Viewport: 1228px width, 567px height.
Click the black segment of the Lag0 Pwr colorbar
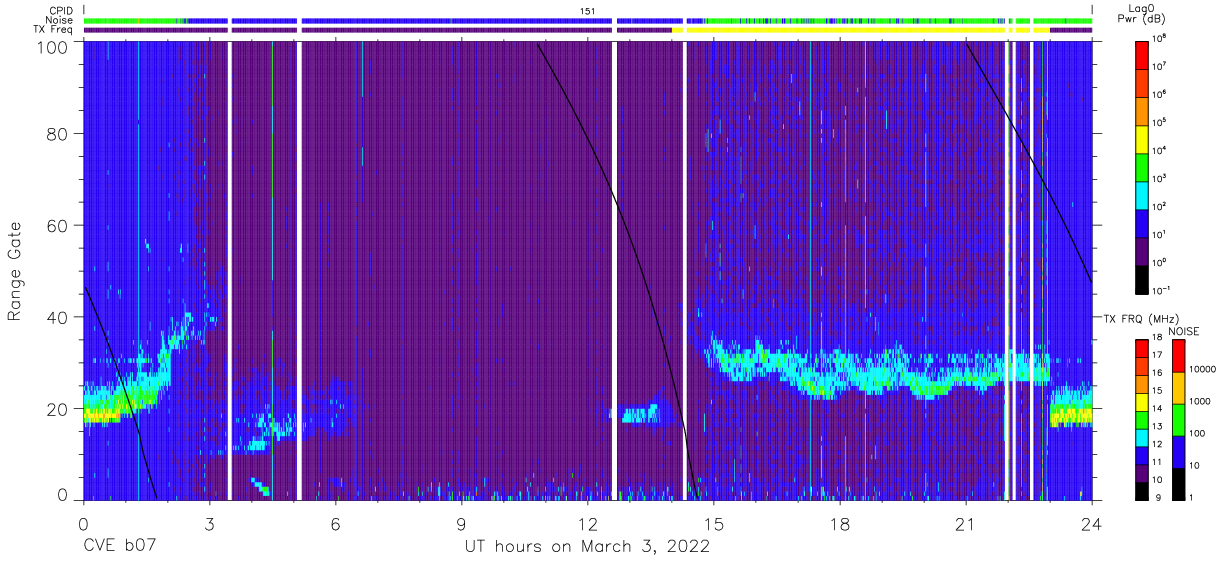[x=1142, y=279]
